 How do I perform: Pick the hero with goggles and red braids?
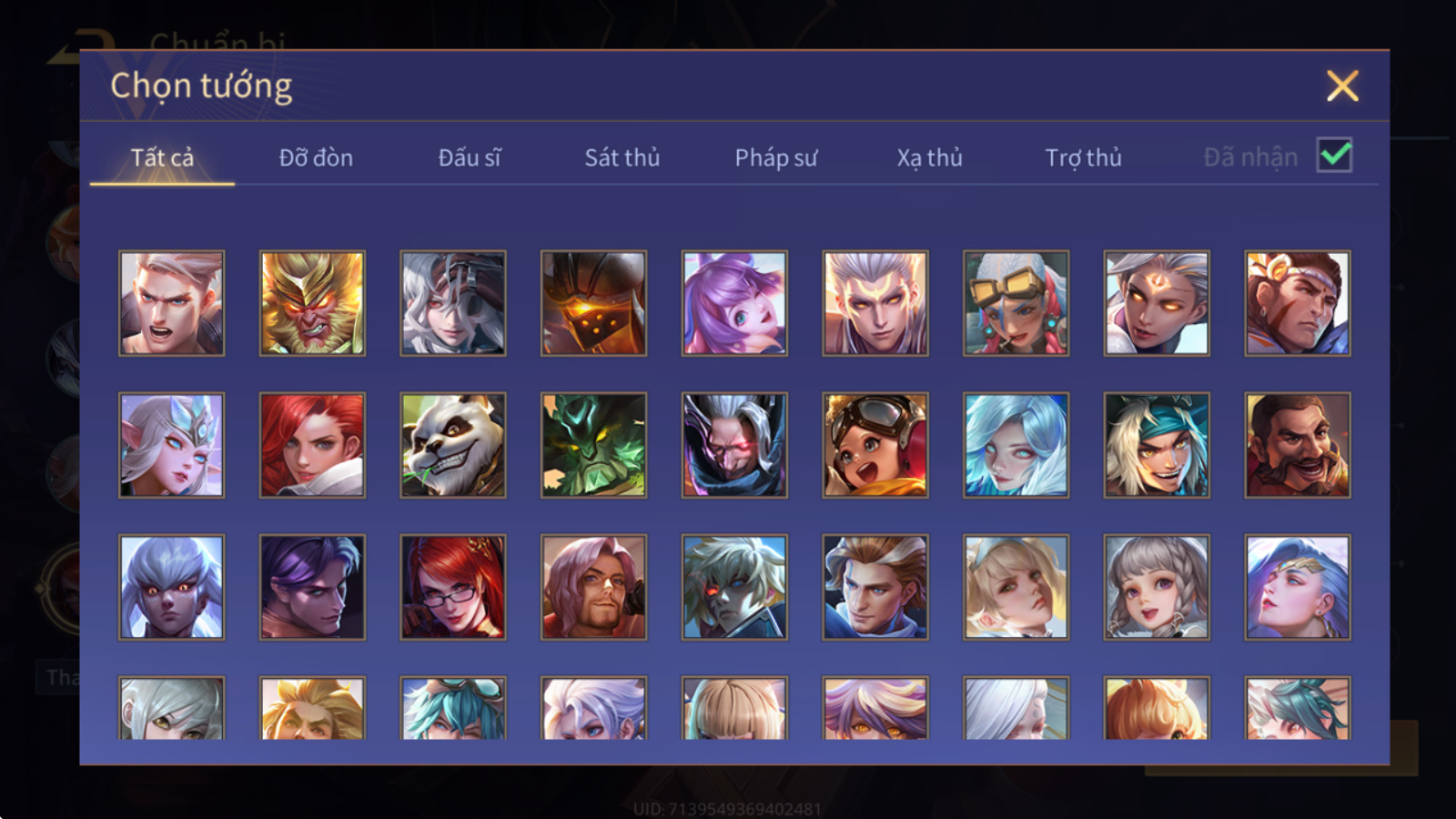point(1016,303)
